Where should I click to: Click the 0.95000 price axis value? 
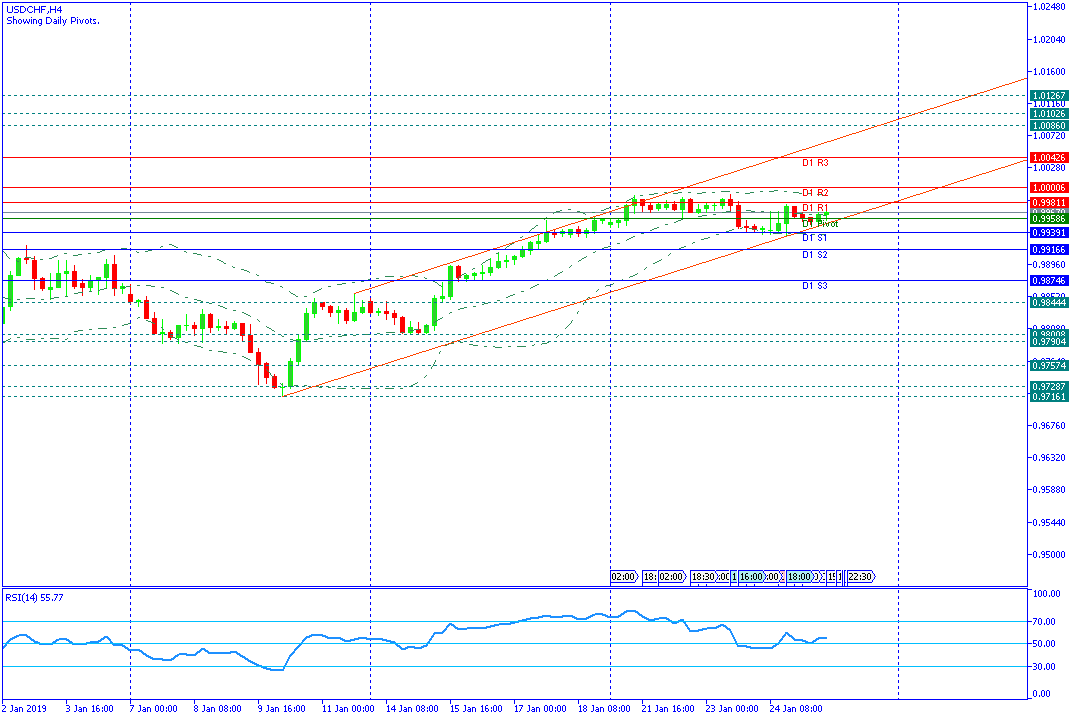click(1049, 555)
